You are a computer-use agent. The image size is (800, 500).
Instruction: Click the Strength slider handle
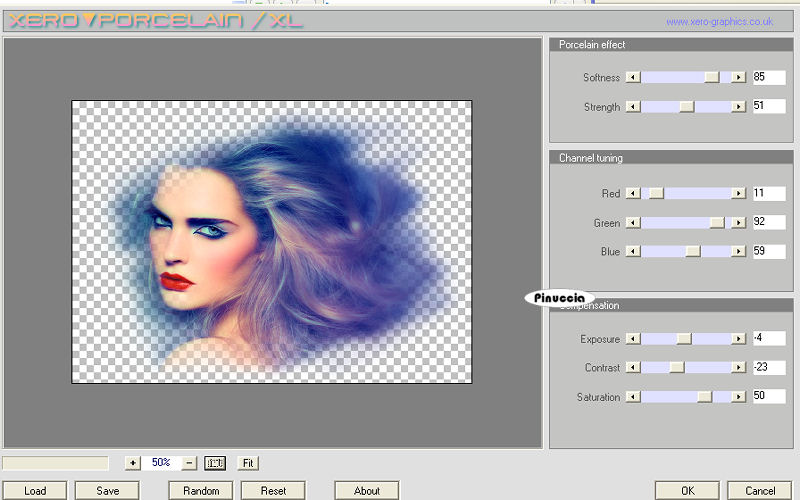[x=686, y=106]
